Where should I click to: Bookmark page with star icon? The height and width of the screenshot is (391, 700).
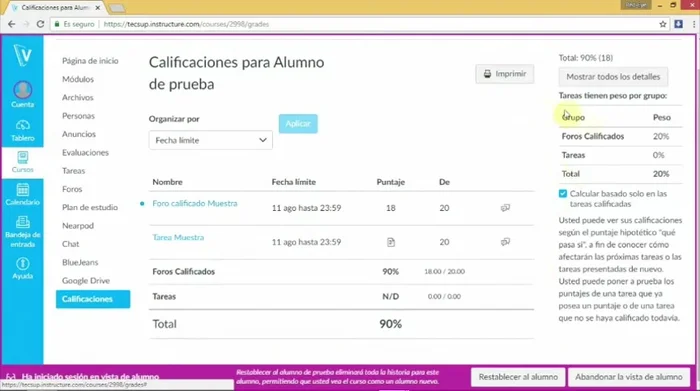tap(662, 24)
